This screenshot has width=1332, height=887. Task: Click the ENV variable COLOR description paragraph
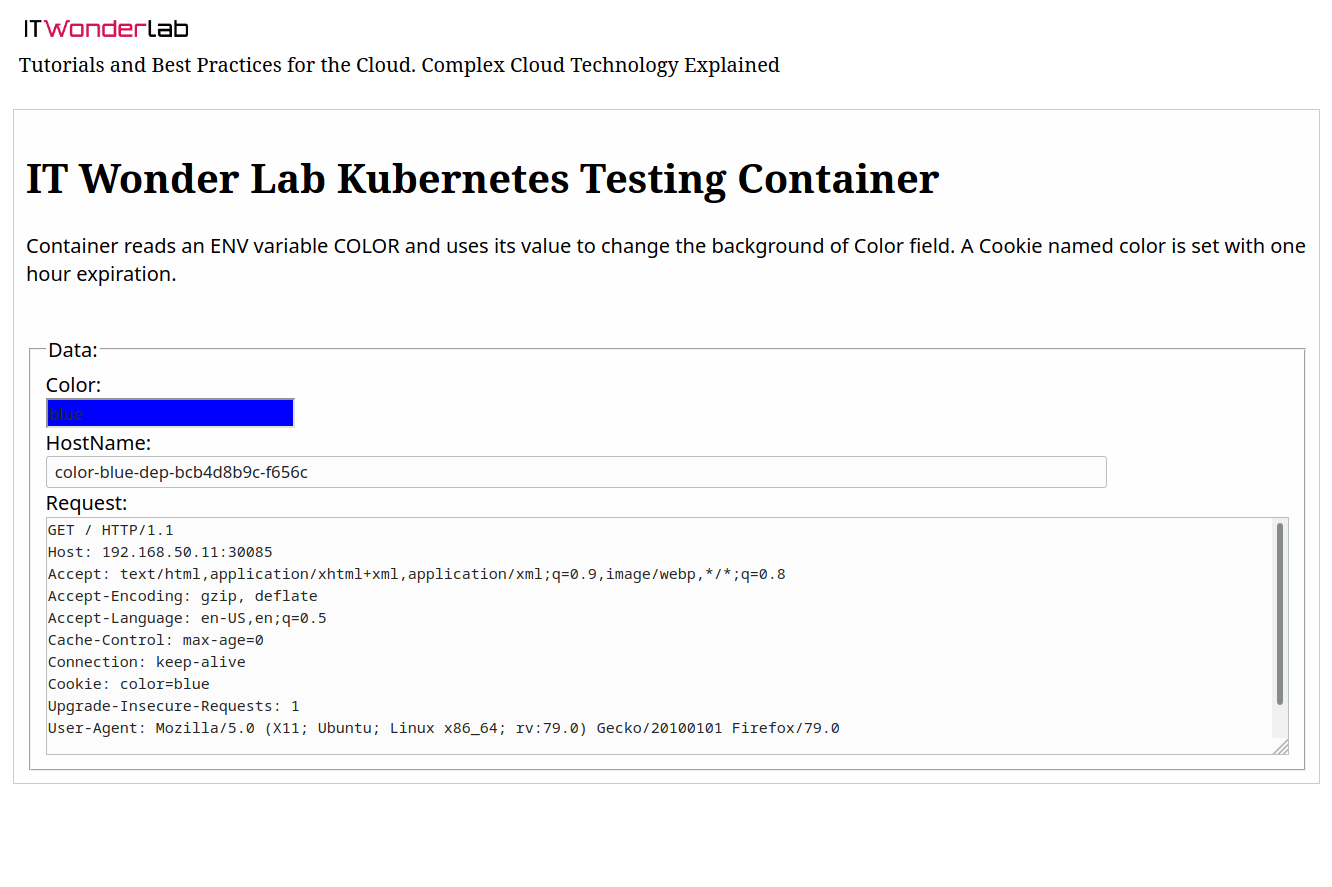point(666,260)
